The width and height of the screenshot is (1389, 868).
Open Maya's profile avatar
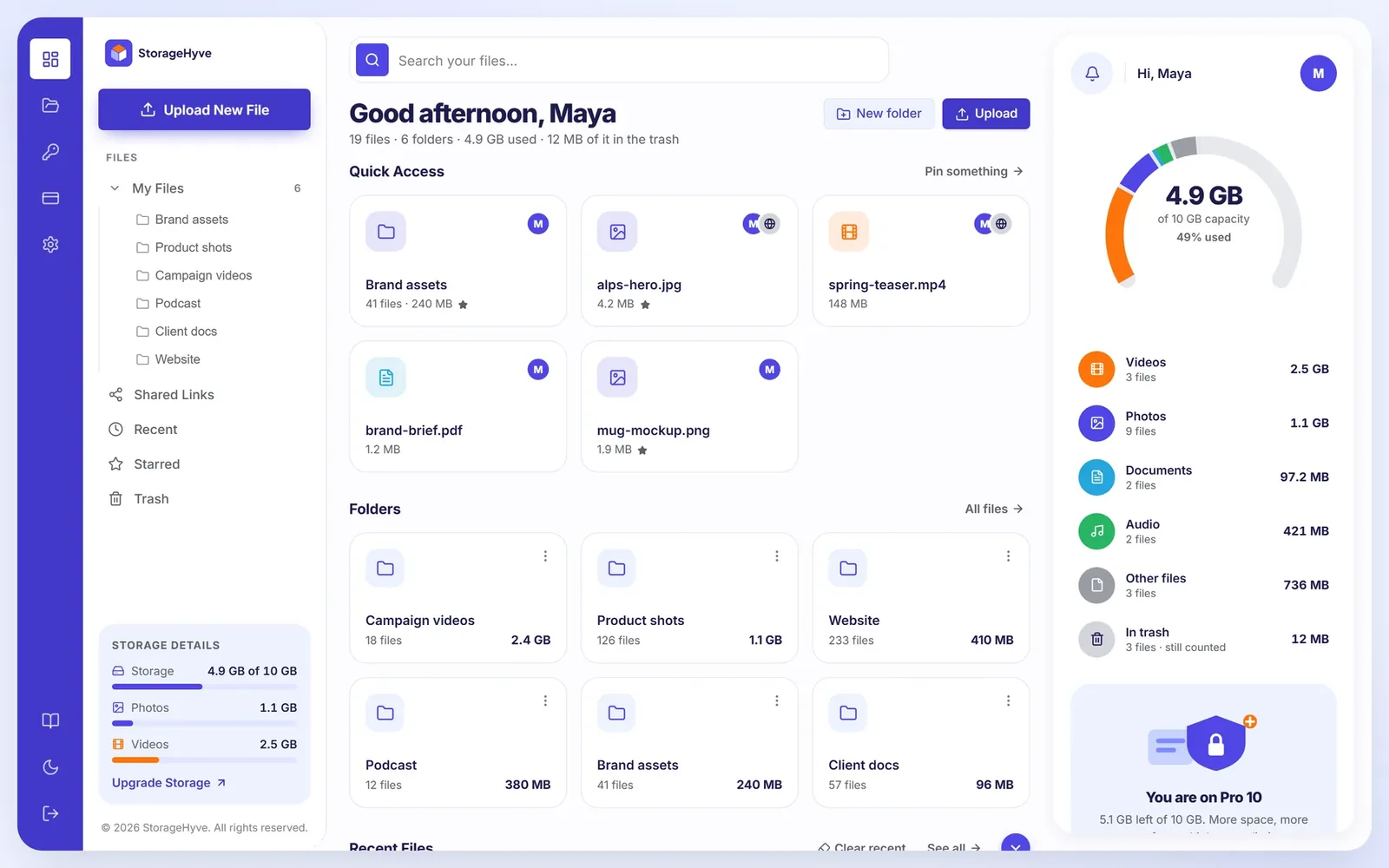pos(1318,74)
